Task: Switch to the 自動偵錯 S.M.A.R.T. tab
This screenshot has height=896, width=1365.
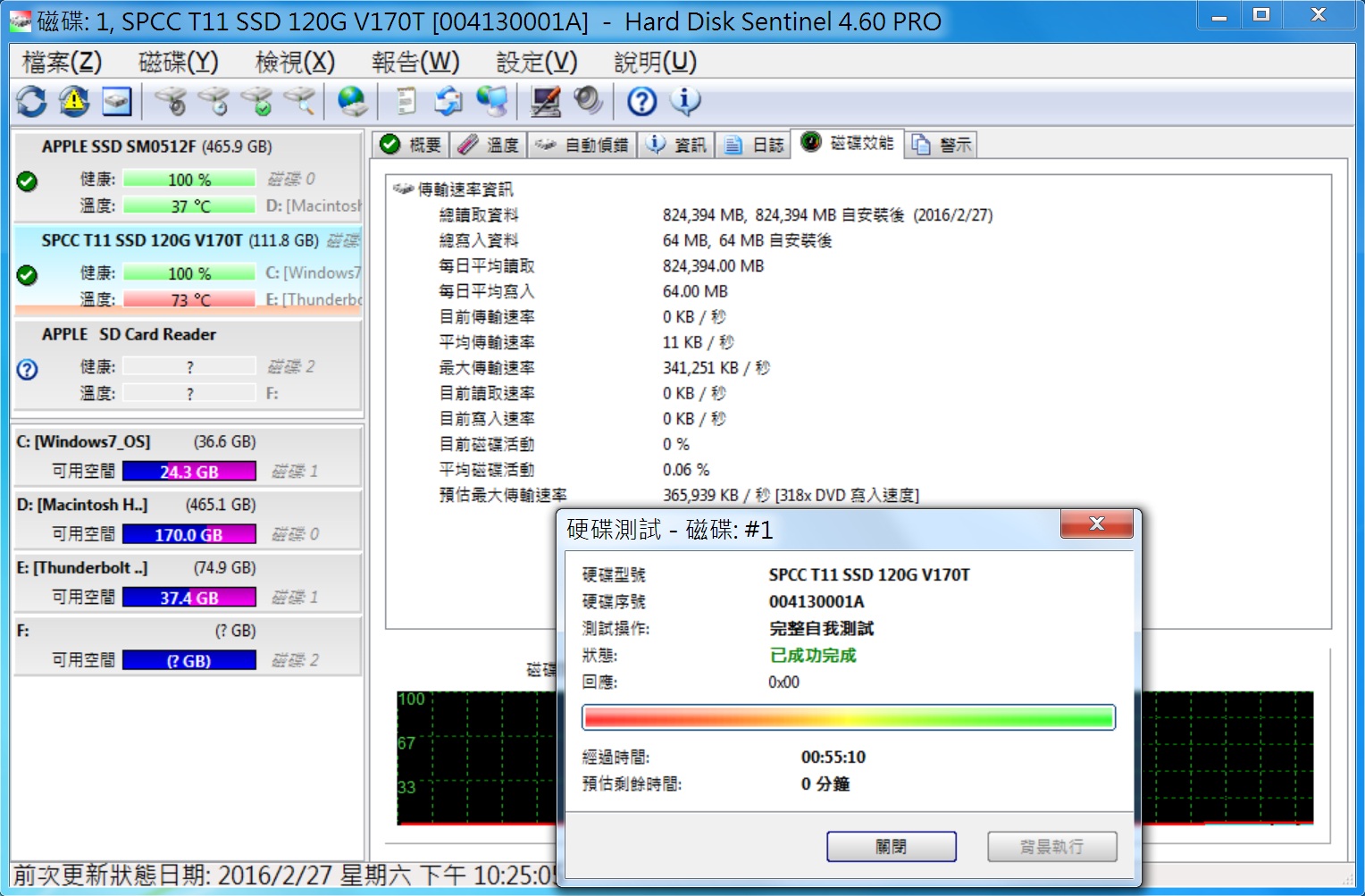Action: pyautogui.click(x=582, y=145)
